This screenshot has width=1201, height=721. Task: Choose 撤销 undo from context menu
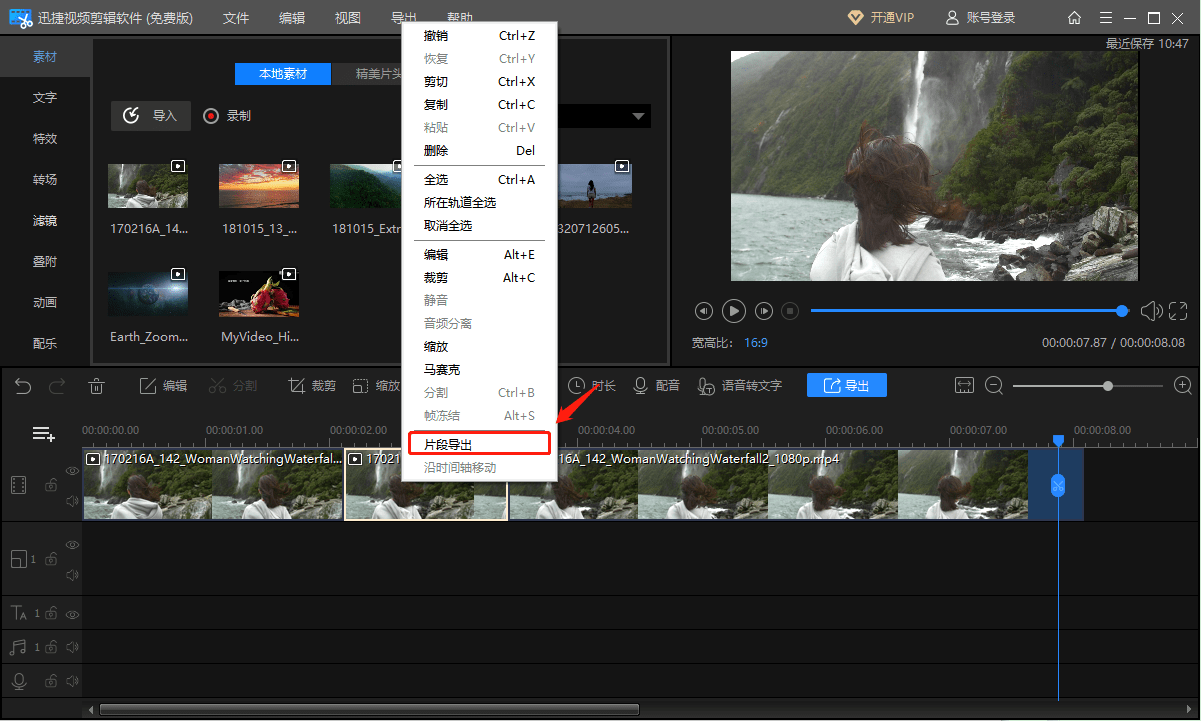pyautogui.click(x=479, y=36)
